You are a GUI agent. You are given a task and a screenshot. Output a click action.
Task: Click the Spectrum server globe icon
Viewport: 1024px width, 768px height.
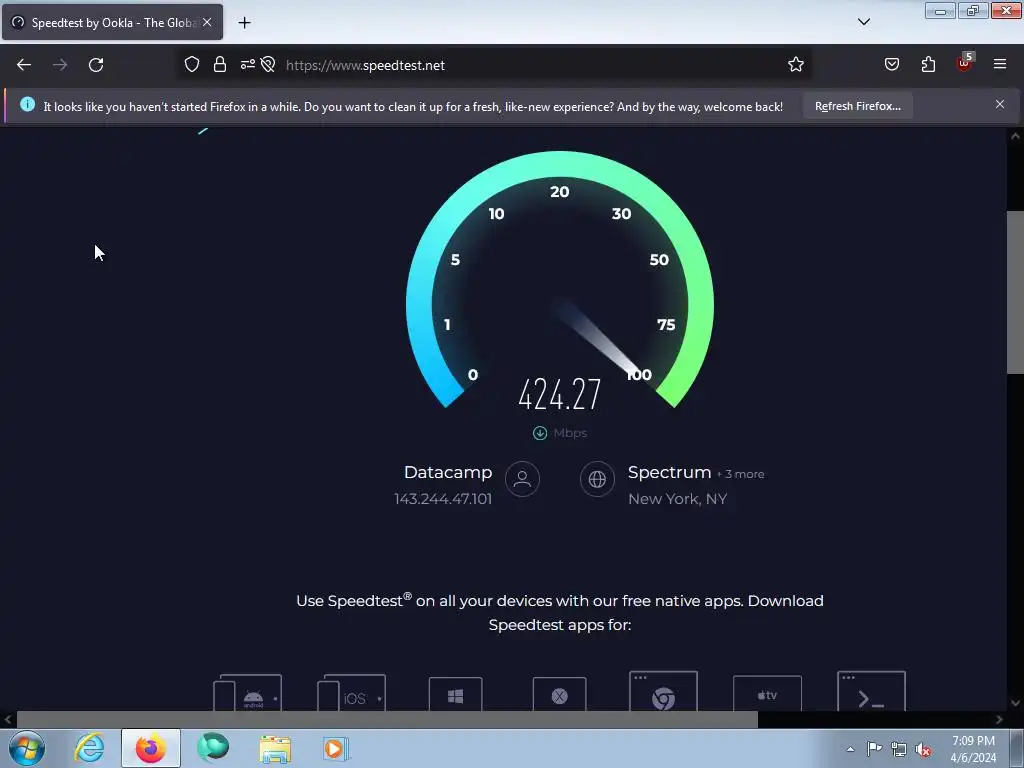[x=597, y=479]
